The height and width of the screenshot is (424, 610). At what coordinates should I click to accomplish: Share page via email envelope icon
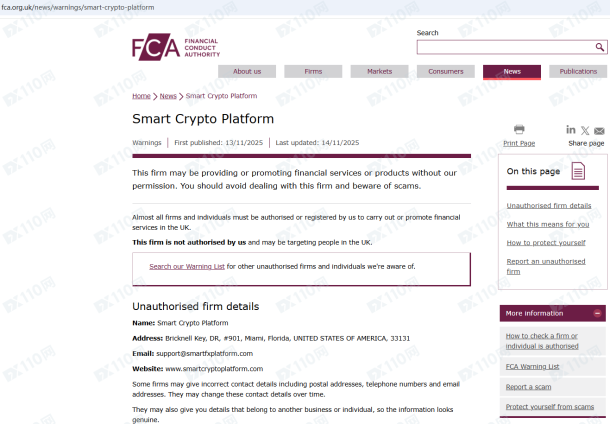[599, 130]
